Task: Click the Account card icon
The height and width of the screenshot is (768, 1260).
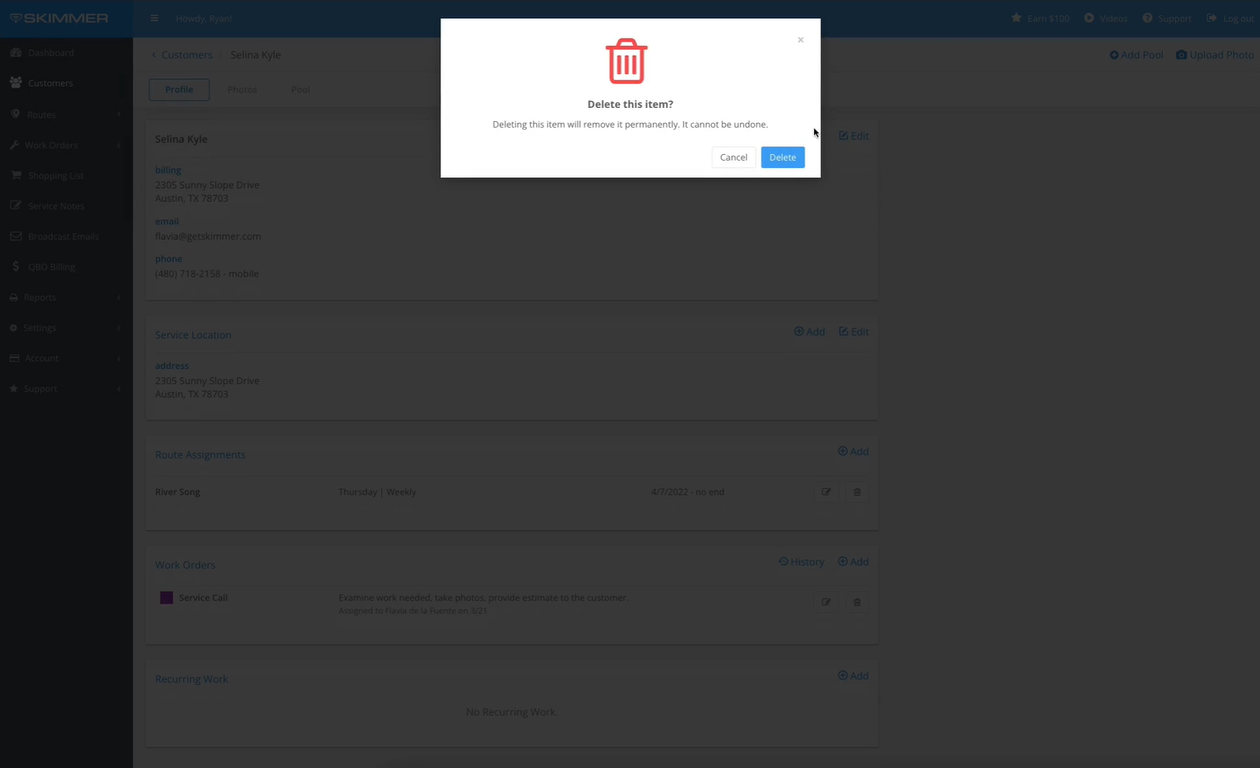Action: [x=15, y=358]
